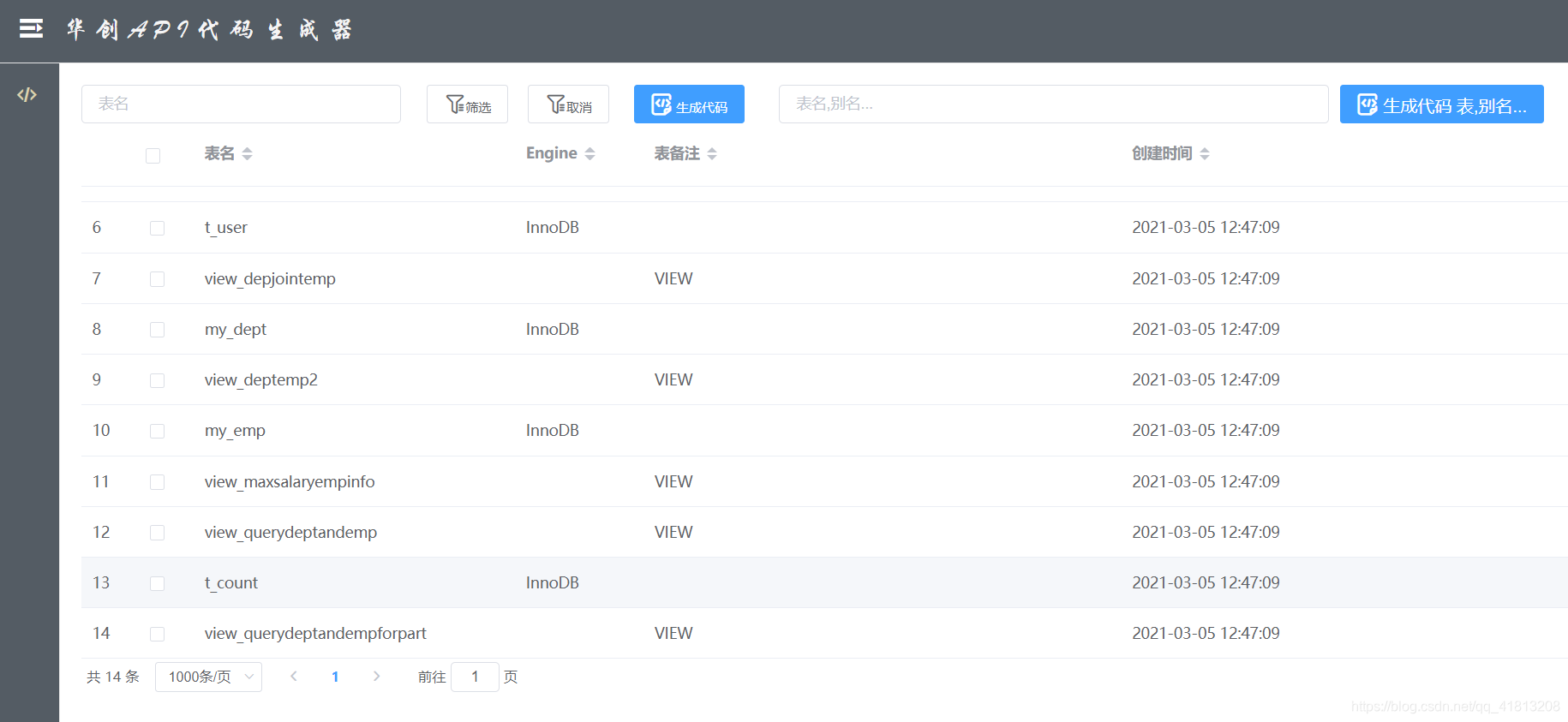Check the view_depjointemp row checkbox

[157, 279]
